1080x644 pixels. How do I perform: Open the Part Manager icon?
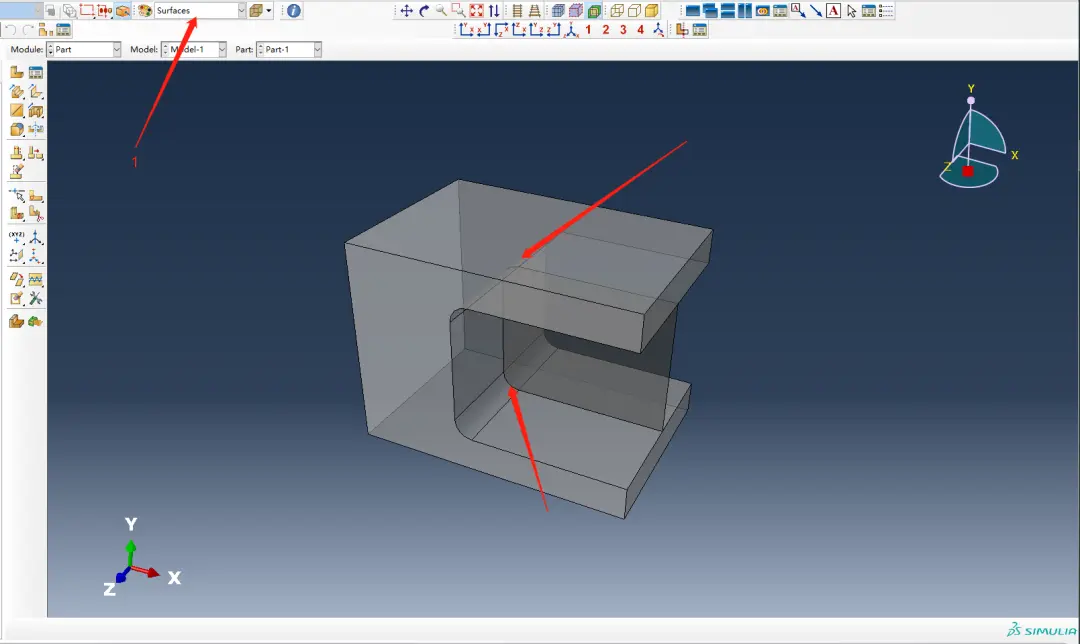click(x=36, y=72)
